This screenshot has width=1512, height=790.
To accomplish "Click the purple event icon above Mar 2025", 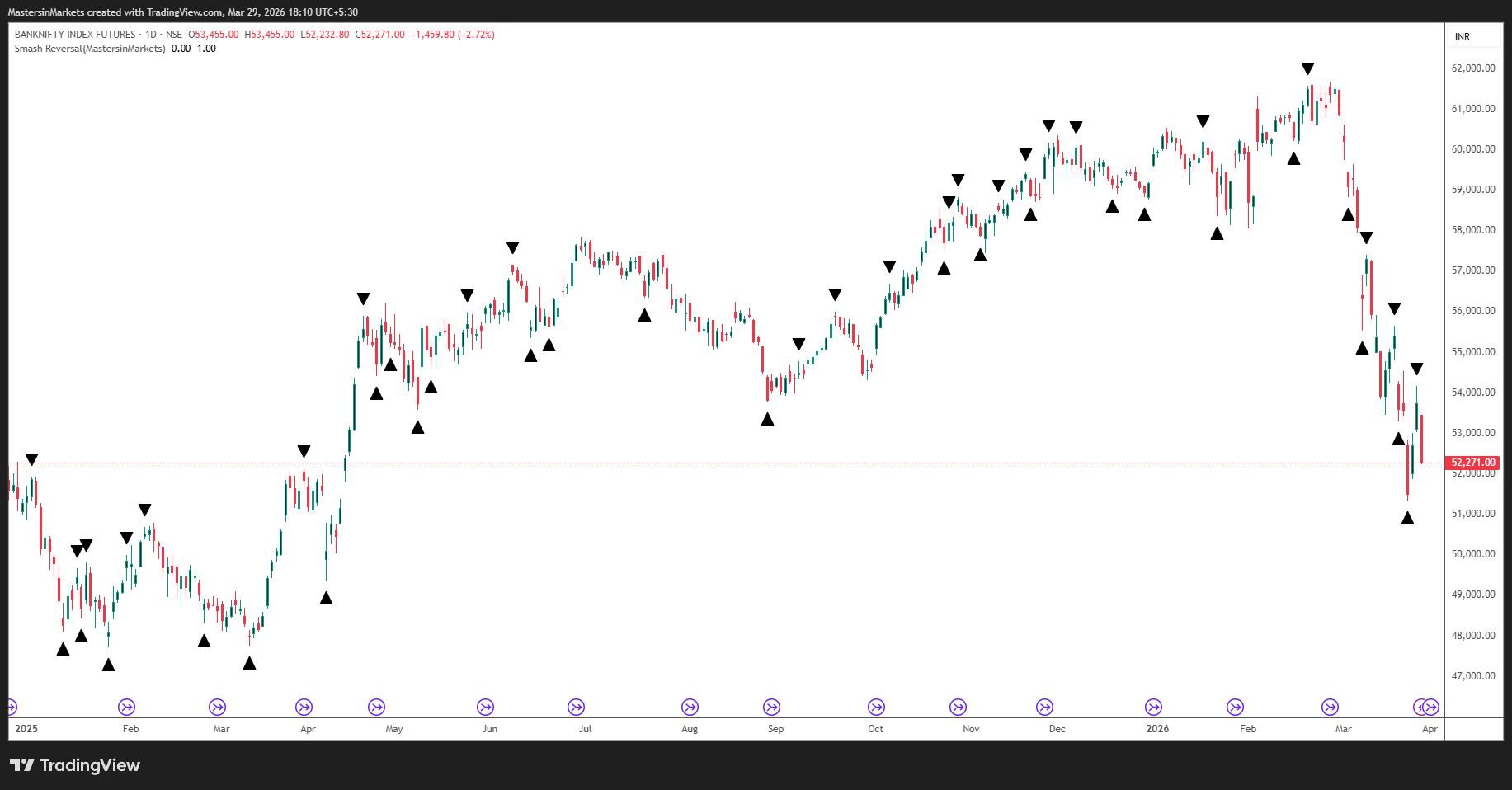I will pos(217,707).
